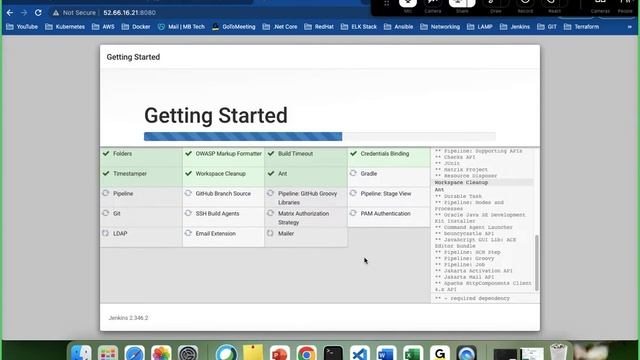
Task: Click the install log scrollbar
Action: tap(537, 262)
